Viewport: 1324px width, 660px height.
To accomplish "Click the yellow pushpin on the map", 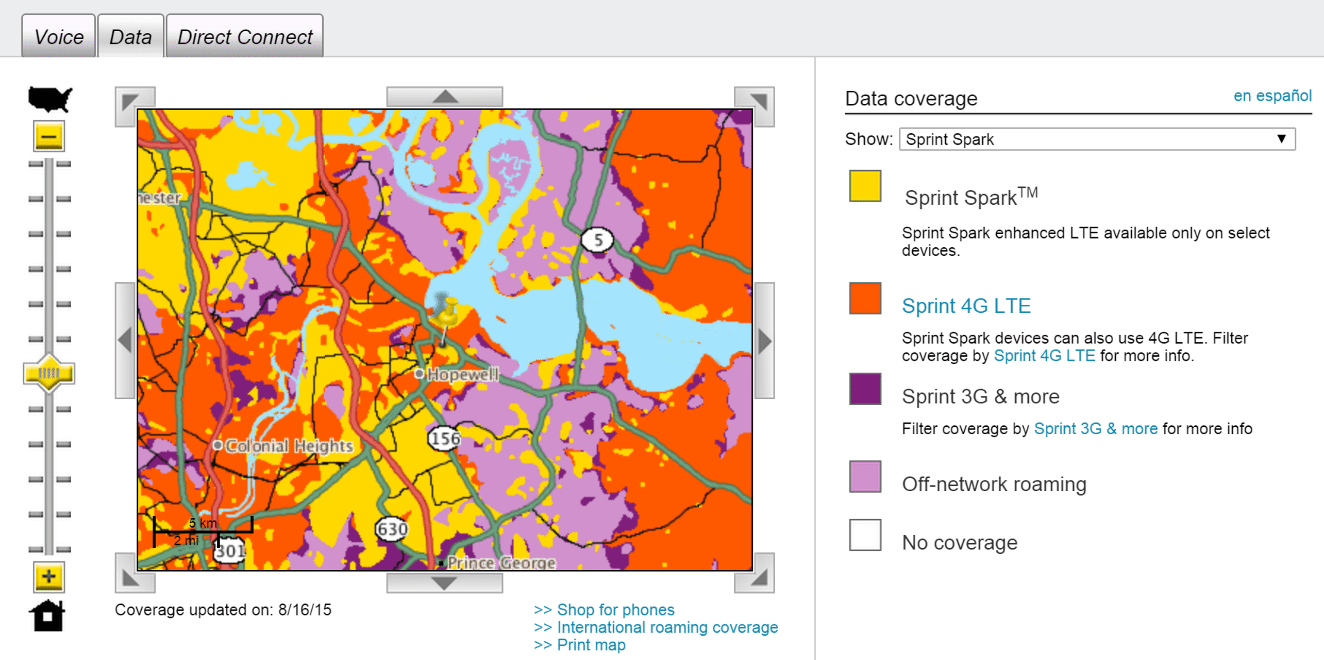I will [446, 312].
